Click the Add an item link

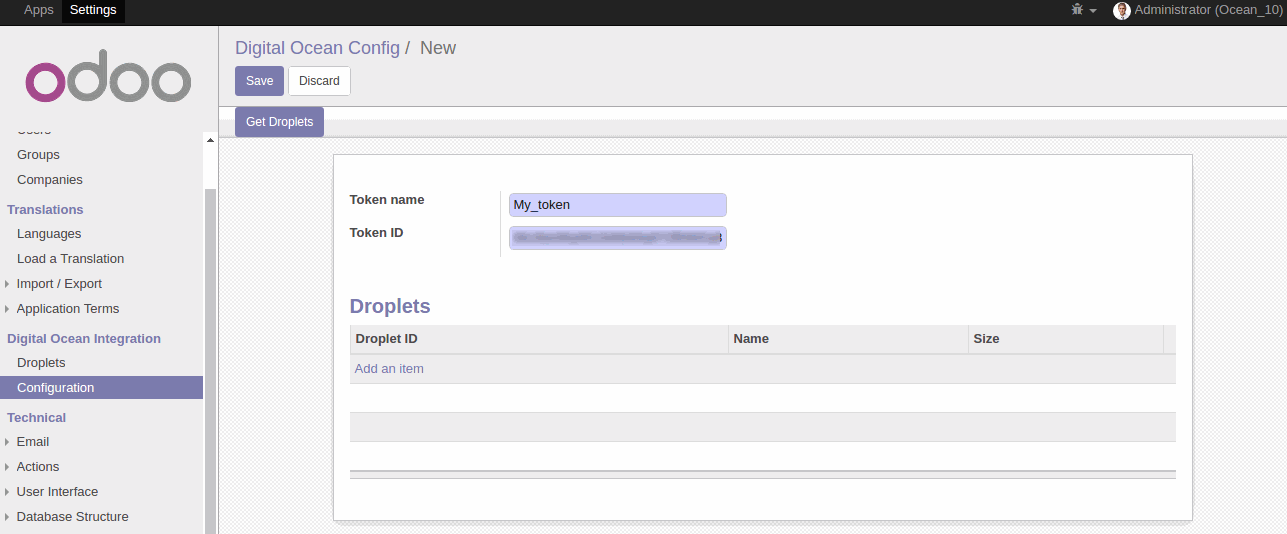(389, 369)
